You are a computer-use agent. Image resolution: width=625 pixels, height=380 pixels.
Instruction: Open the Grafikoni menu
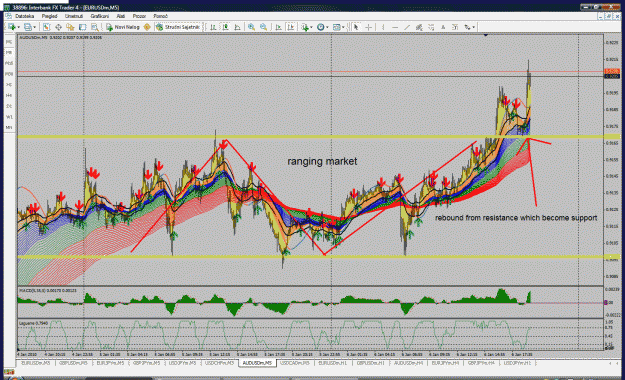[100, 16]
